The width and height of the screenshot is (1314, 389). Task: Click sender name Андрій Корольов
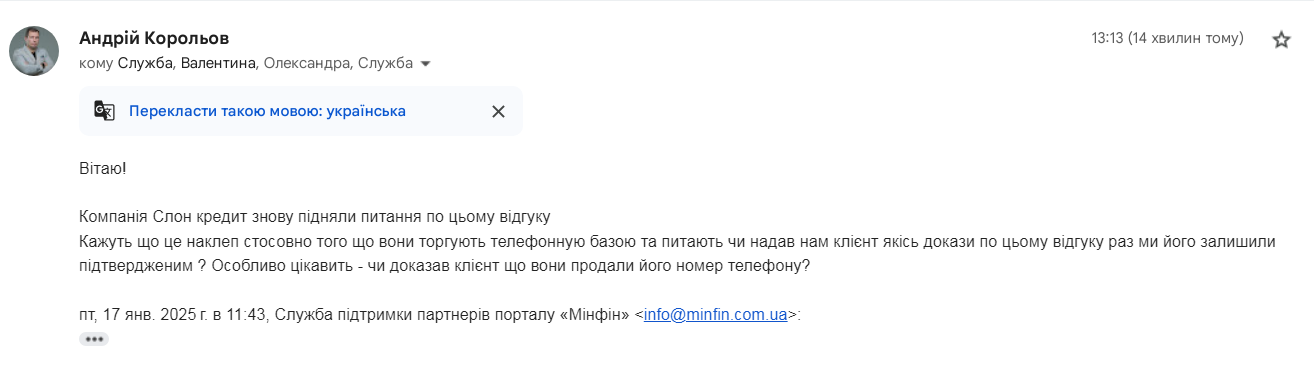pos(154,38)
